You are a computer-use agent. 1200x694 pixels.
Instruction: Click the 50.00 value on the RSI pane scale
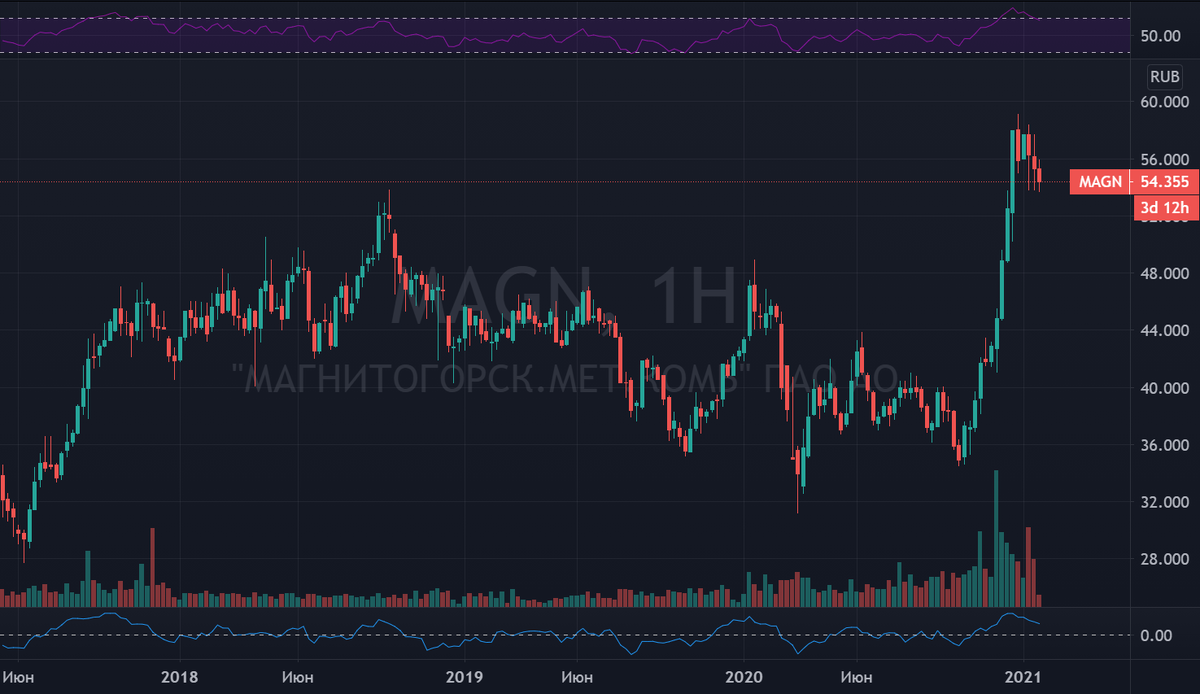[x=1160, y=36]
